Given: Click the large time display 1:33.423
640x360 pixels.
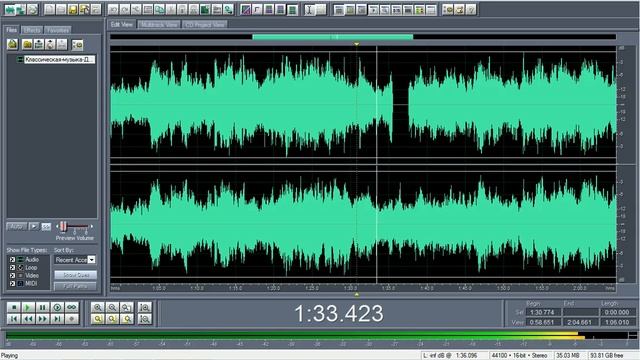Looking at the screenshot, I should coord(339,313).
